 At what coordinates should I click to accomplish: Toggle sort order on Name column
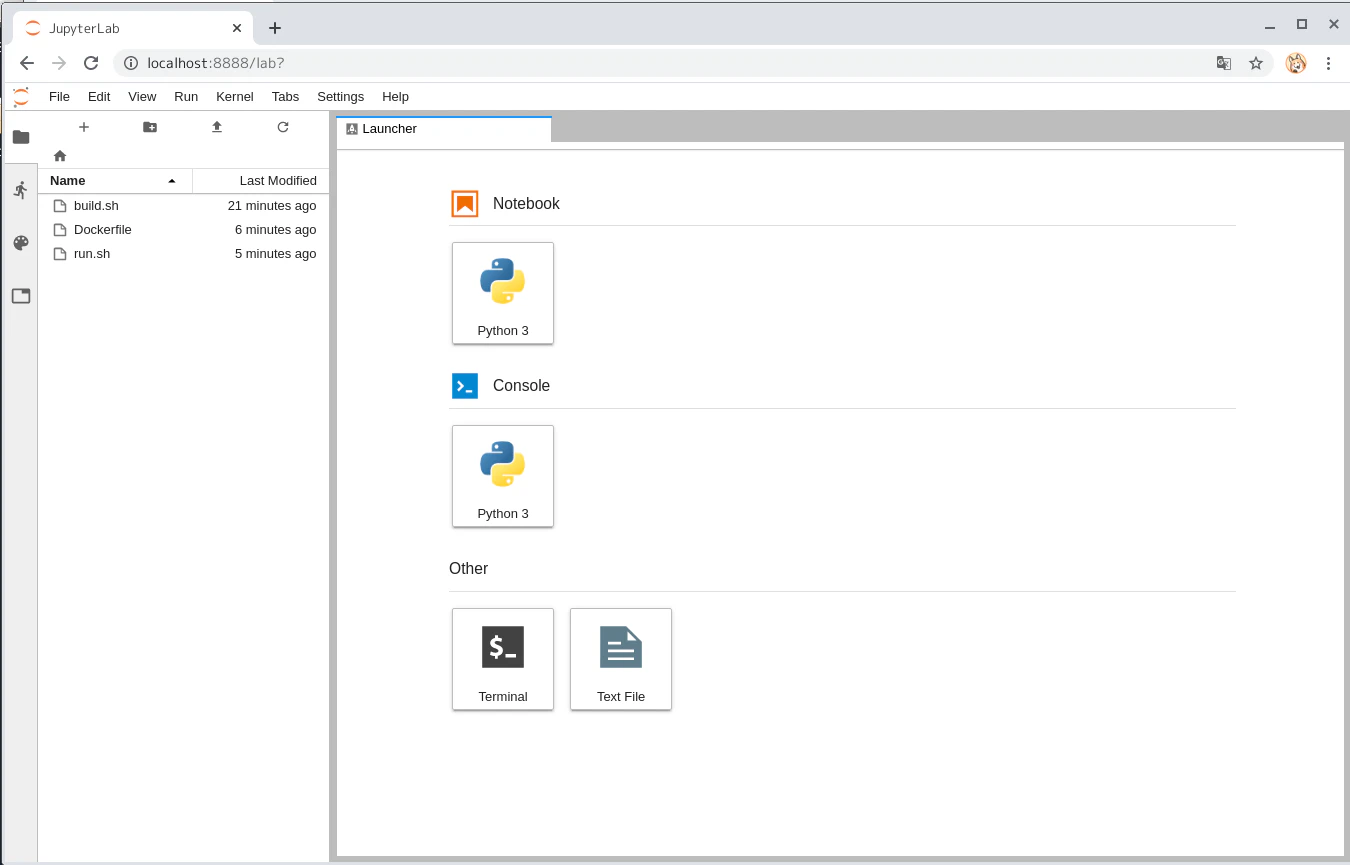(x=115, y=181)
